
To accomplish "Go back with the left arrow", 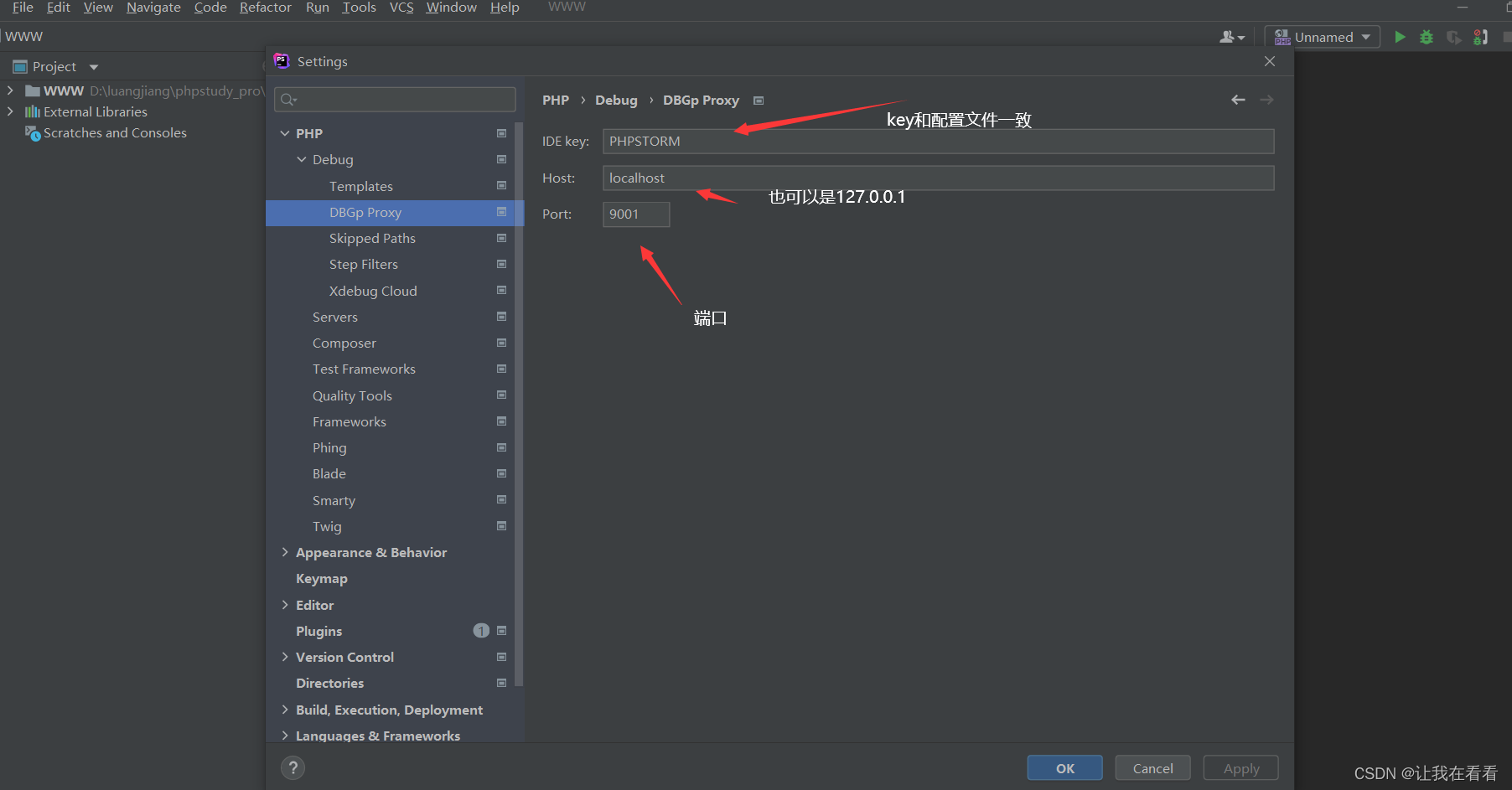I will pyautogui.click(x=1238, y=100).
